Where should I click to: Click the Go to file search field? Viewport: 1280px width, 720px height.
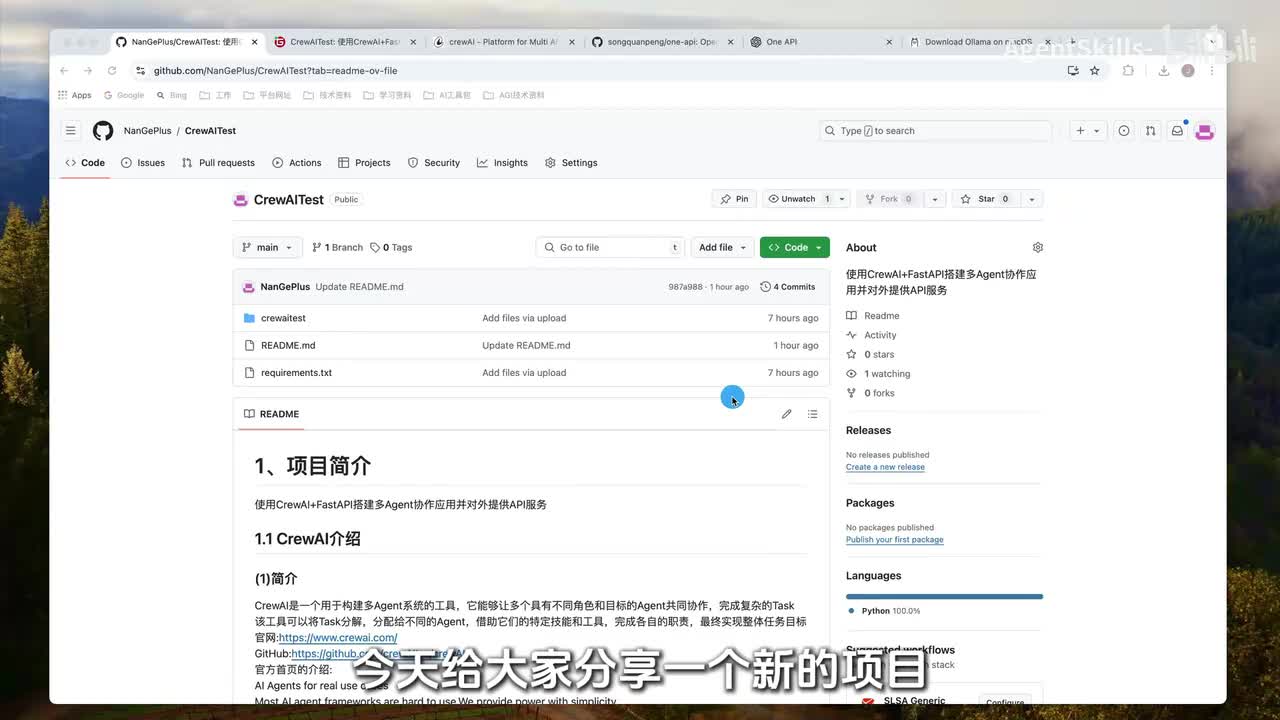[x=610, y=247]
